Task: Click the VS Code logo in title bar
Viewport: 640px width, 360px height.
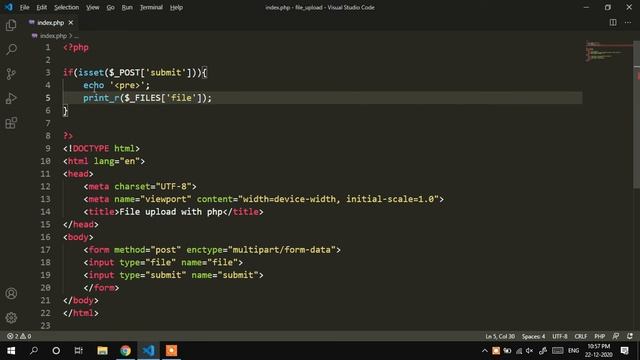Action: pos(9,7)
